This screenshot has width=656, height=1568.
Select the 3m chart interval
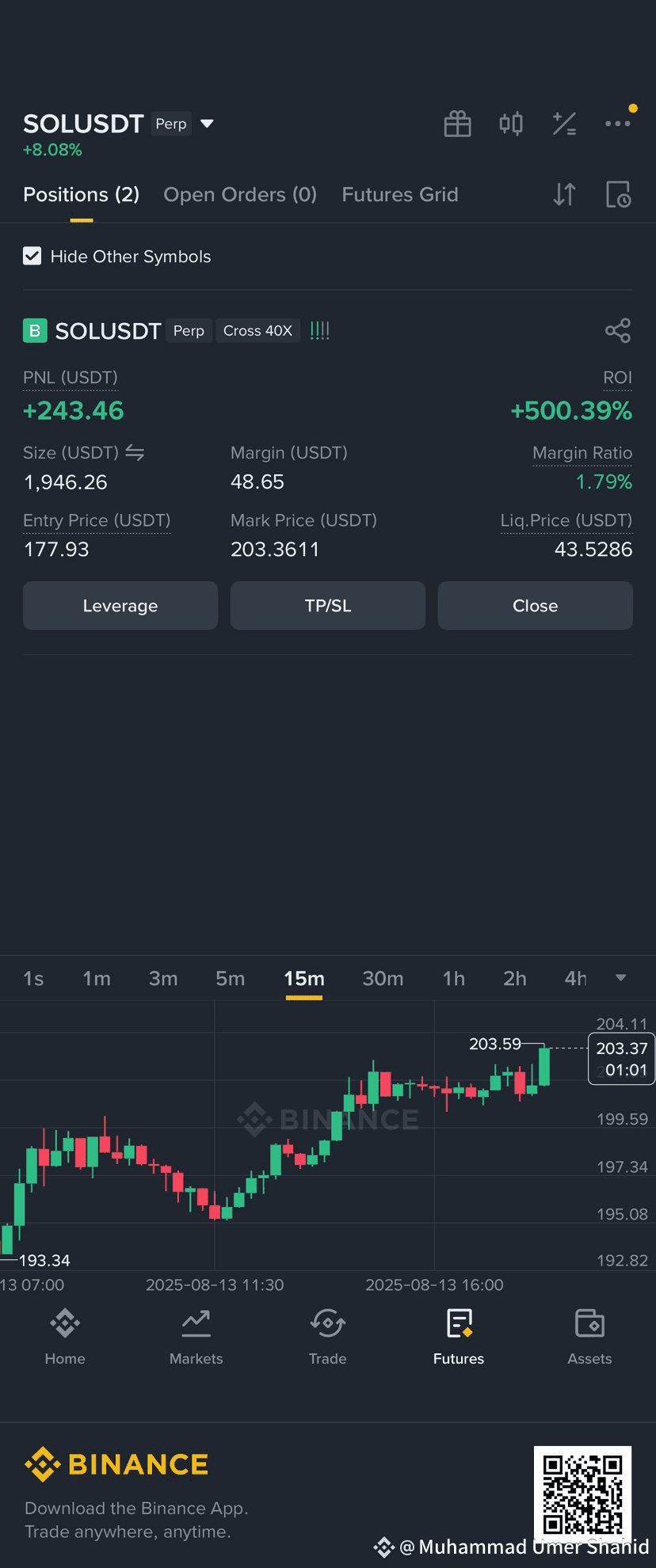[x=163, y=978]
